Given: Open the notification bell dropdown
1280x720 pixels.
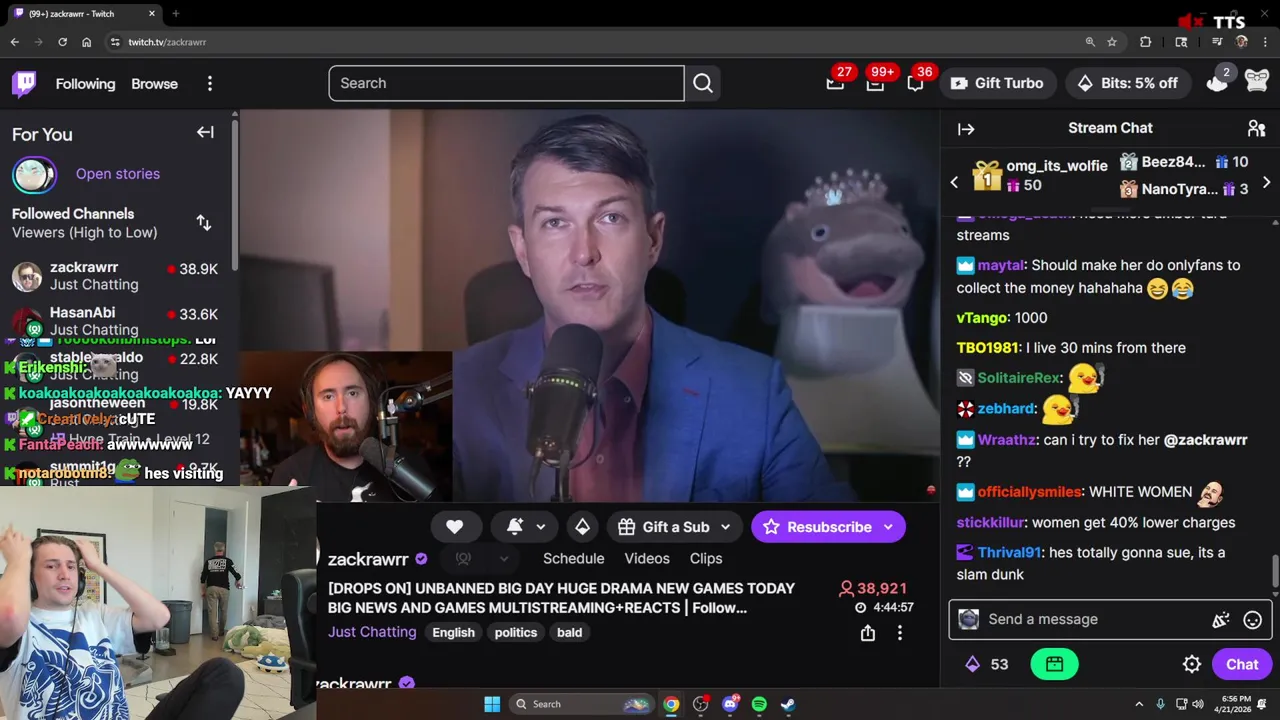Looking at the screenshot, I should 526,527.
